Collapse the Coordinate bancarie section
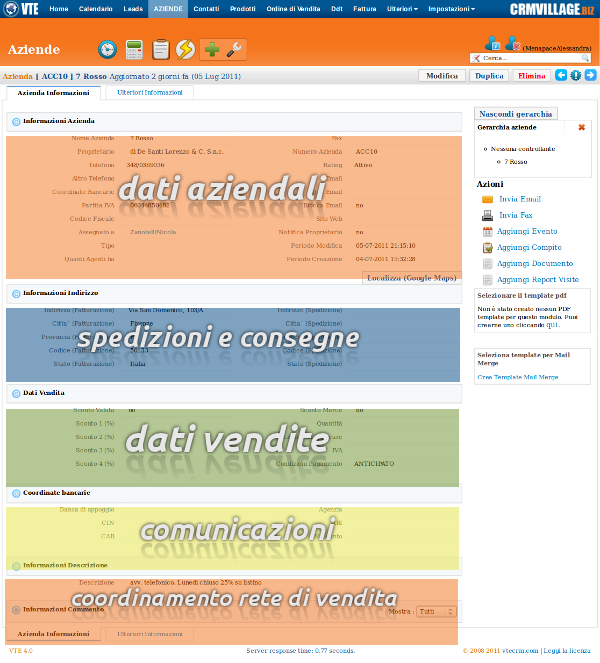The width and height of the screenshot is (600, 663). [x=16, y=493]
